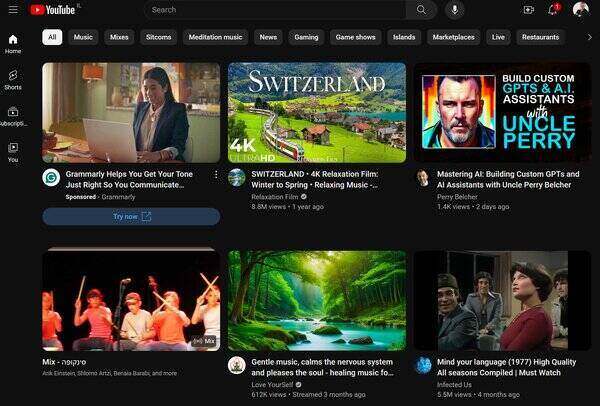600x406 pixels.
Task: Open the Hebrew Mix playlist title
Action: (64, 362)
